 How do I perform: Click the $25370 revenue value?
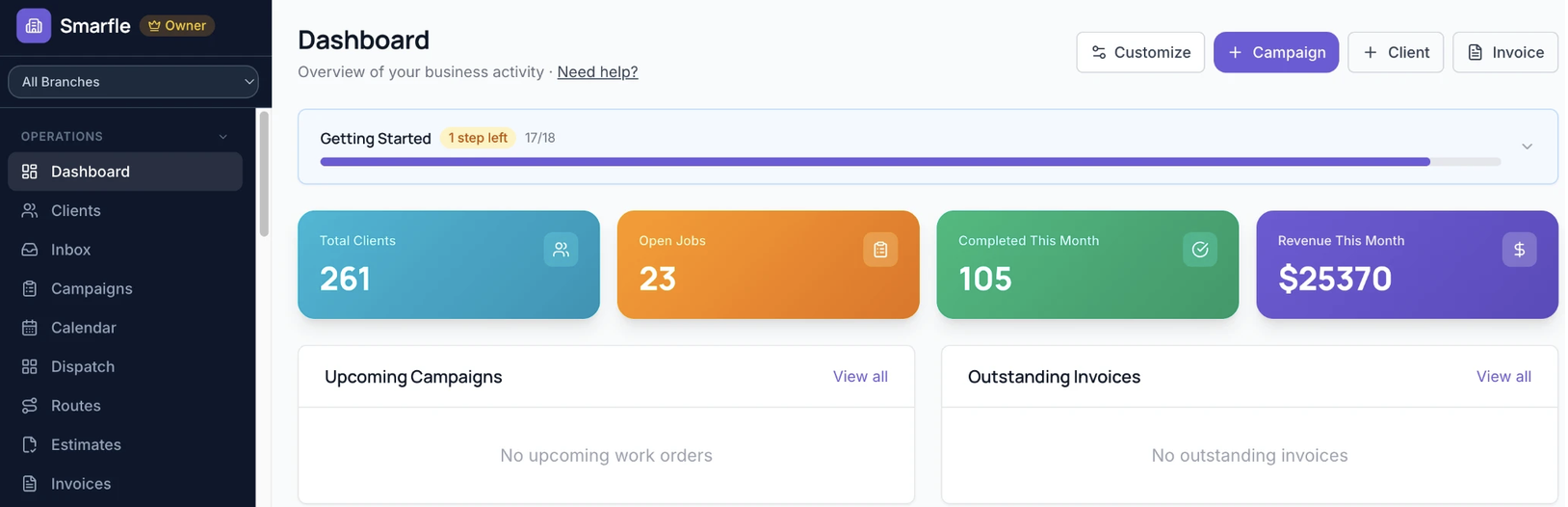[1335, 279]
